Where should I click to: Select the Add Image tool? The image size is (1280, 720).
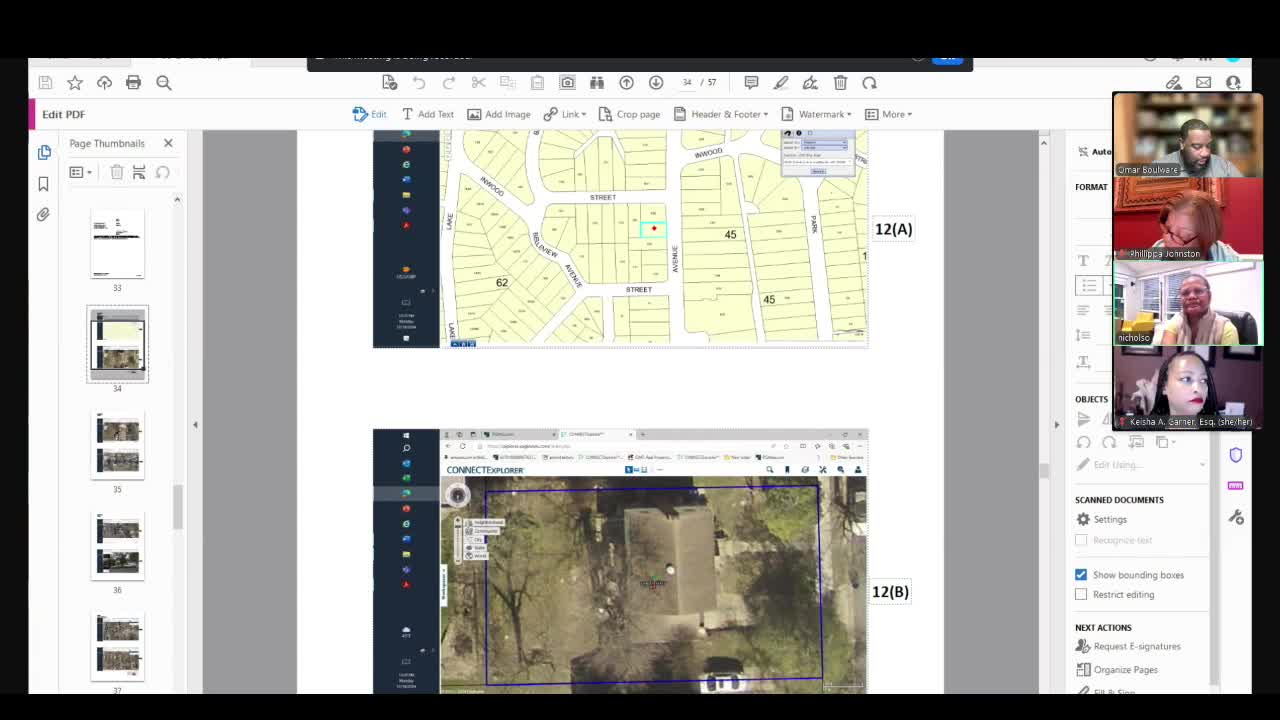(x=498, y=114)
